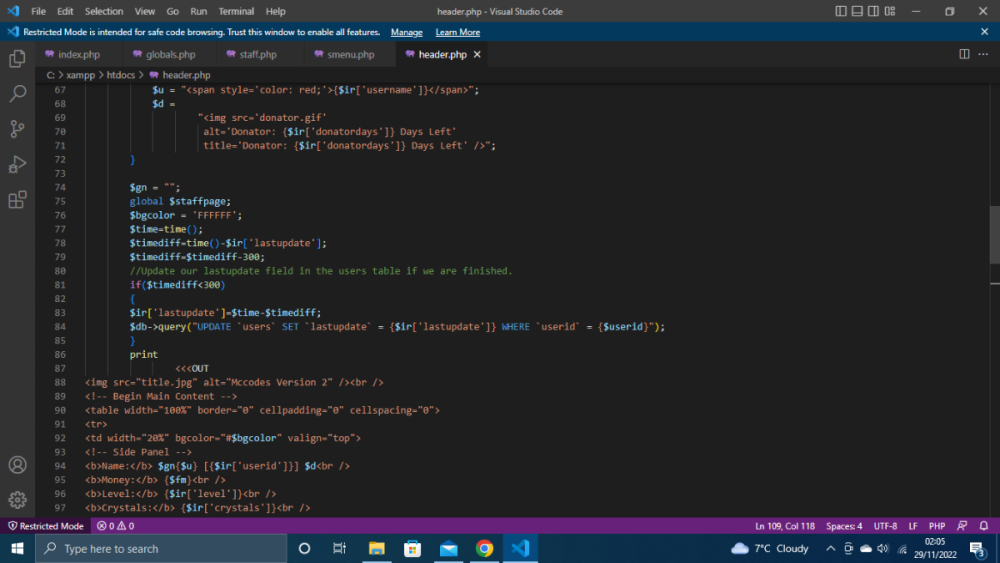Open the UTF-8 encoding selector
This screenshot has width=1000, height=563.
[885, 526]
